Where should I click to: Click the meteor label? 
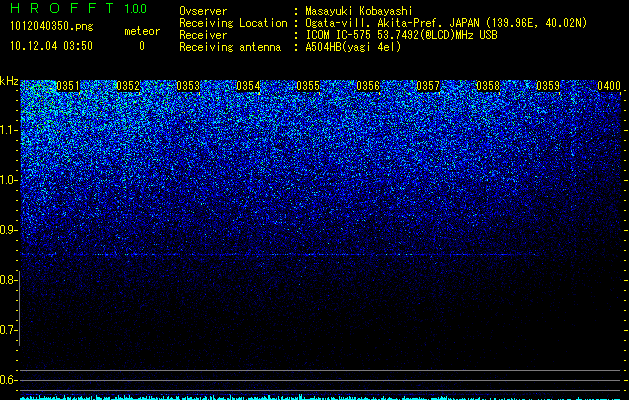142,31
